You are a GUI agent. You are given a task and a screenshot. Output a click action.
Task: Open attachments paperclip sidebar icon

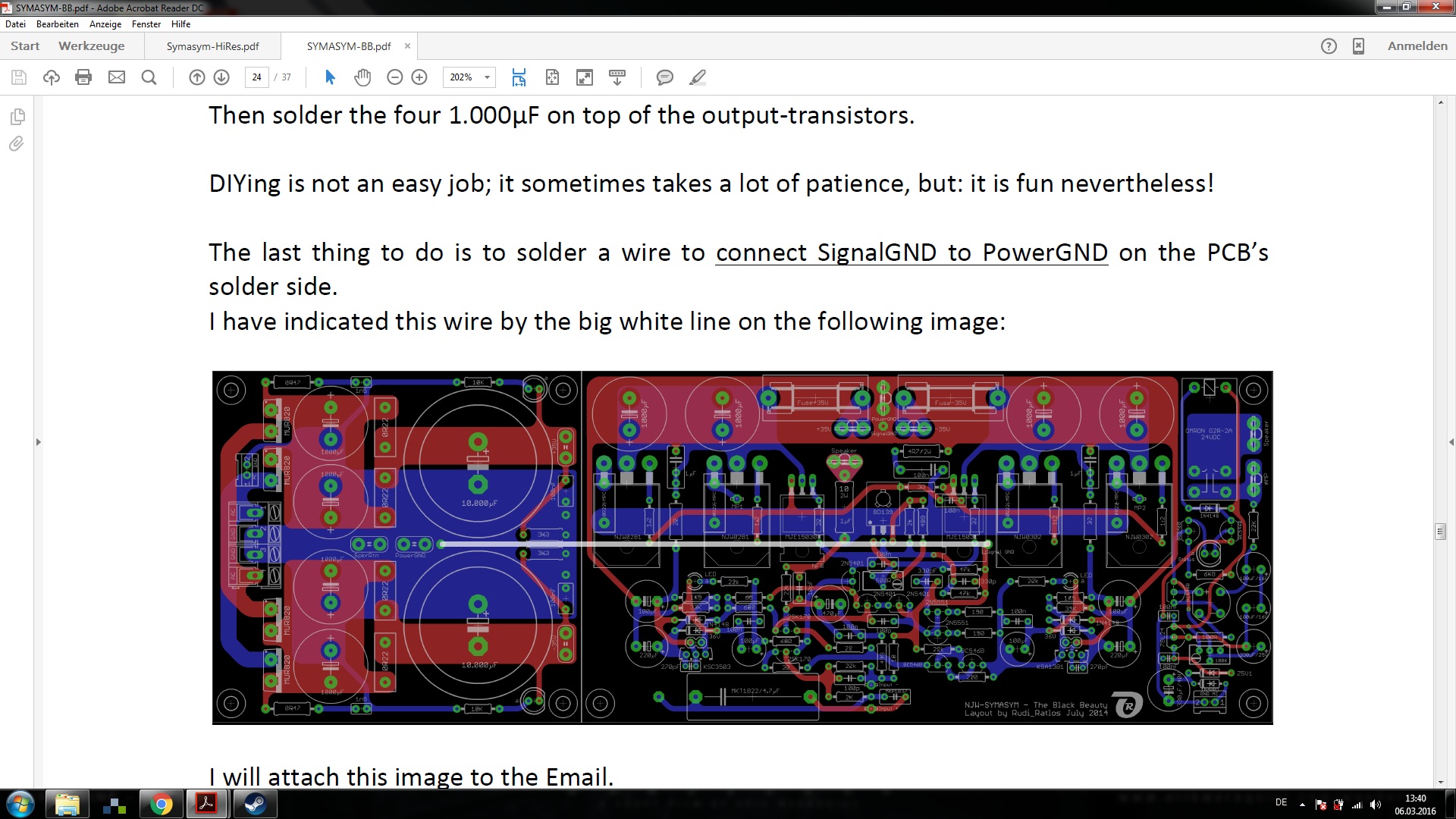click(x=17, y=143)
